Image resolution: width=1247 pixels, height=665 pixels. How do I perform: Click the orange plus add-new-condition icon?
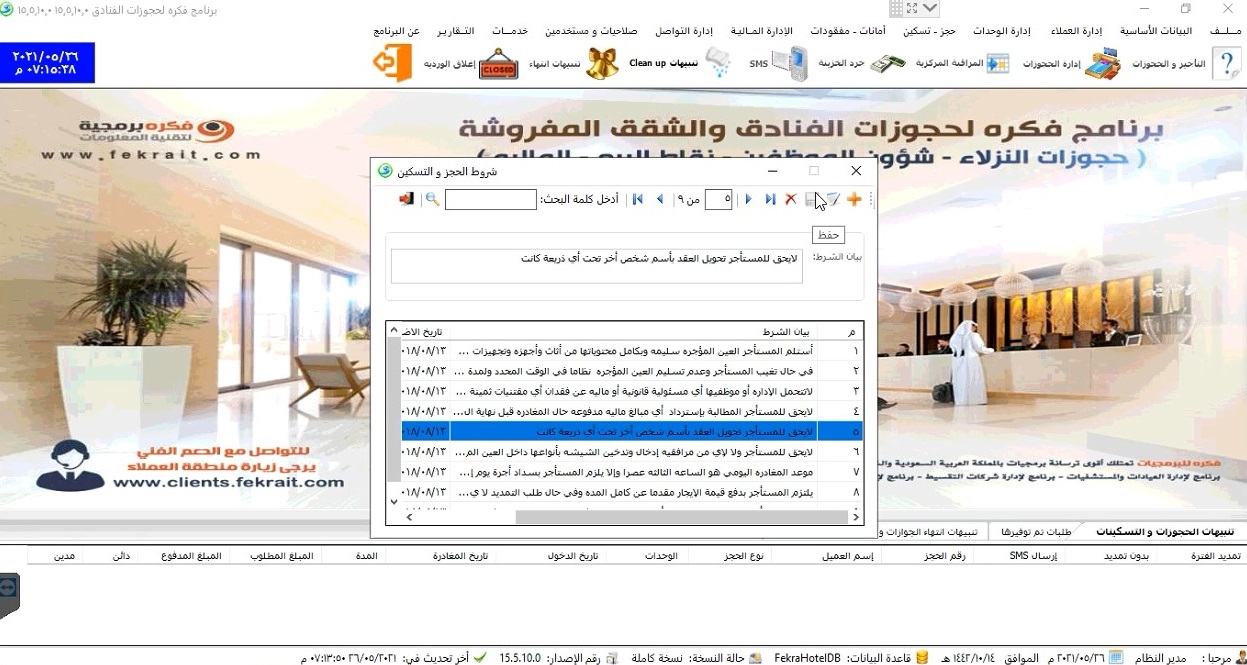(854, 200)
